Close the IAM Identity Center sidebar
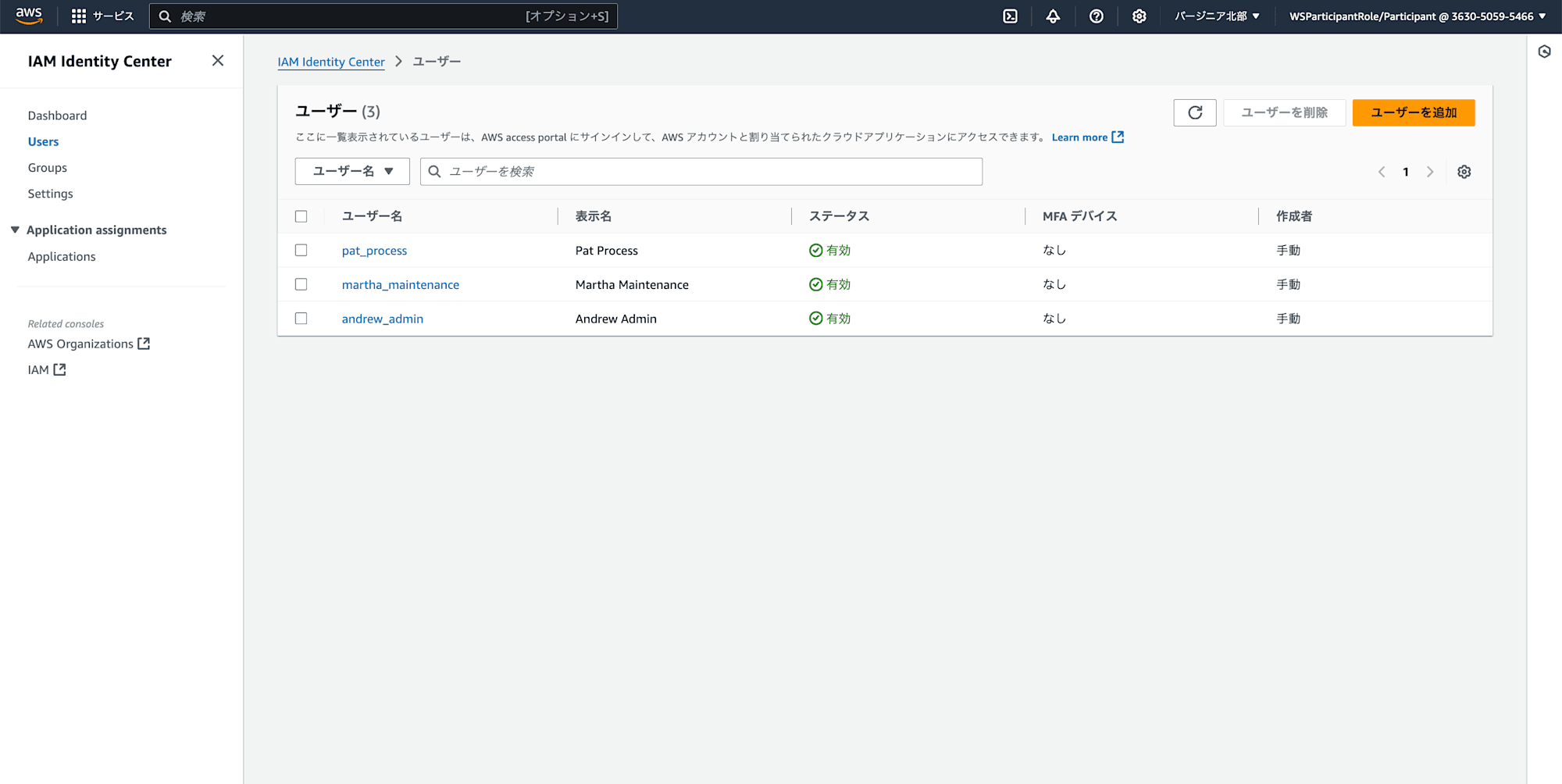The width and height of the screenshot is (1562, 784). [x=218, y=61]
